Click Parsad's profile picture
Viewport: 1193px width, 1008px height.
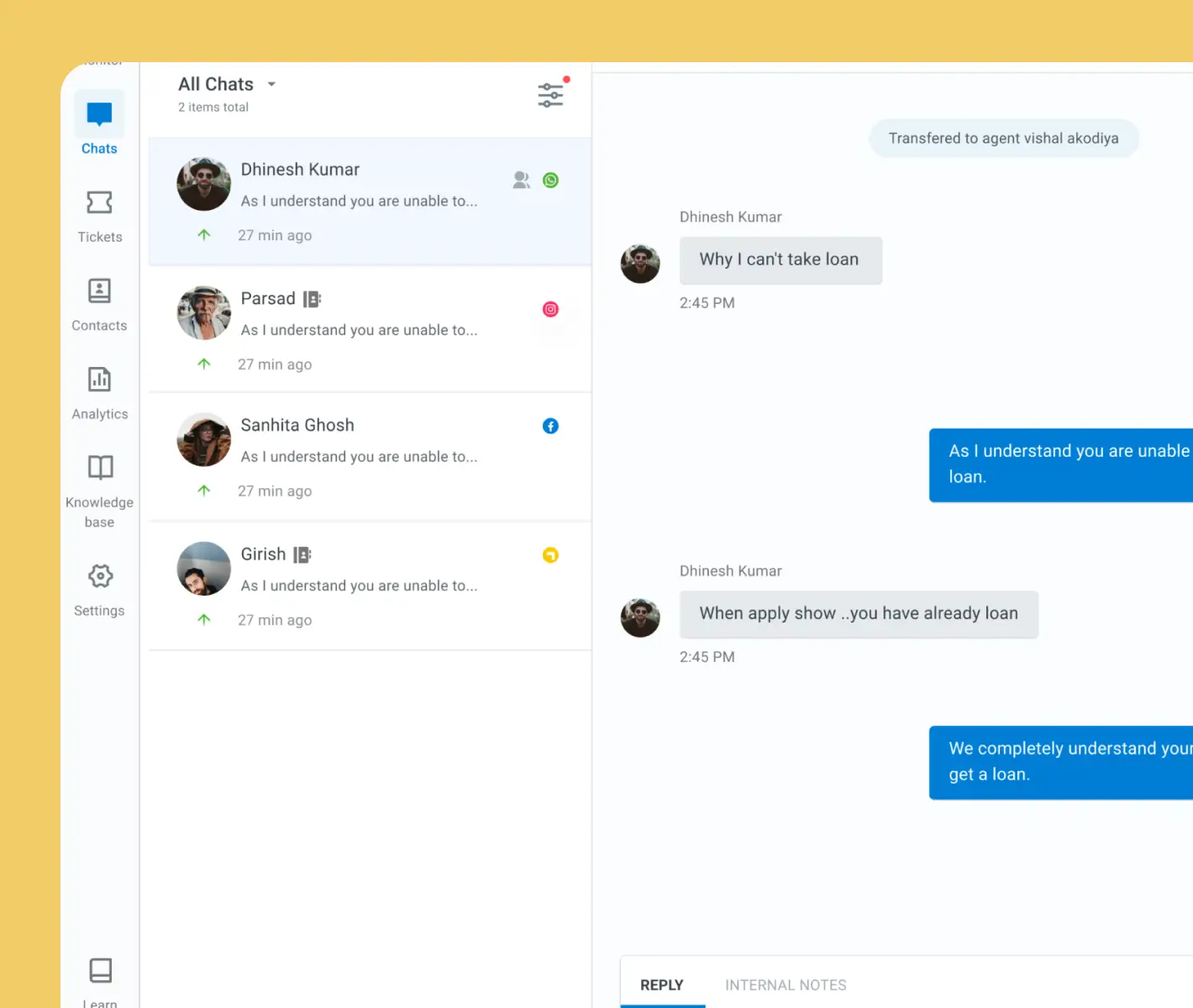(204, 312)
